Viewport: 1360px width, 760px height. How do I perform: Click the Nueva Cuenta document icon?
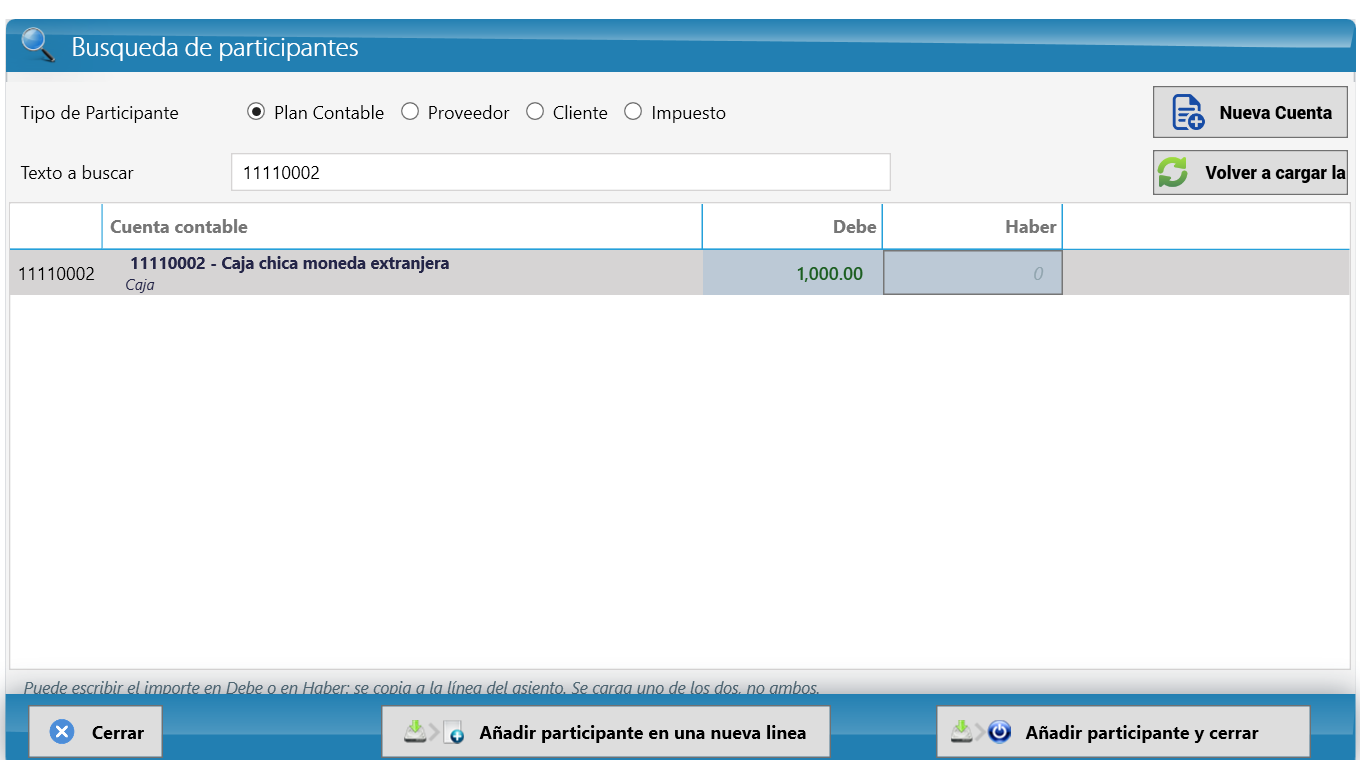[1188, 112]
